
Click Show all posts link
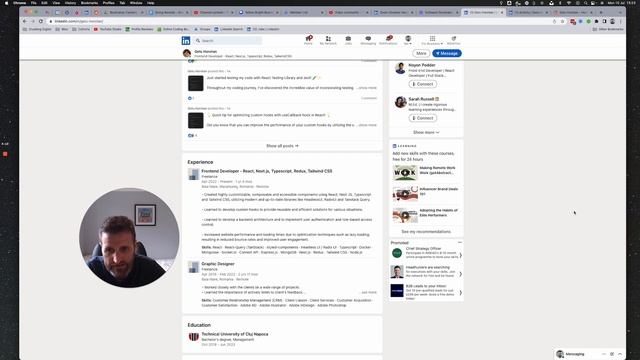282,146
